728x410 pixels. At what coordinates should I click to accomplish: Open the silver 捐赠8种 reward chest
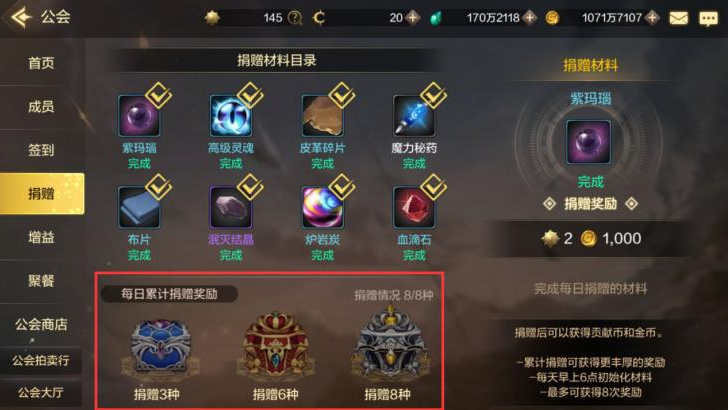pyautogui.click(x=390, y=347)
